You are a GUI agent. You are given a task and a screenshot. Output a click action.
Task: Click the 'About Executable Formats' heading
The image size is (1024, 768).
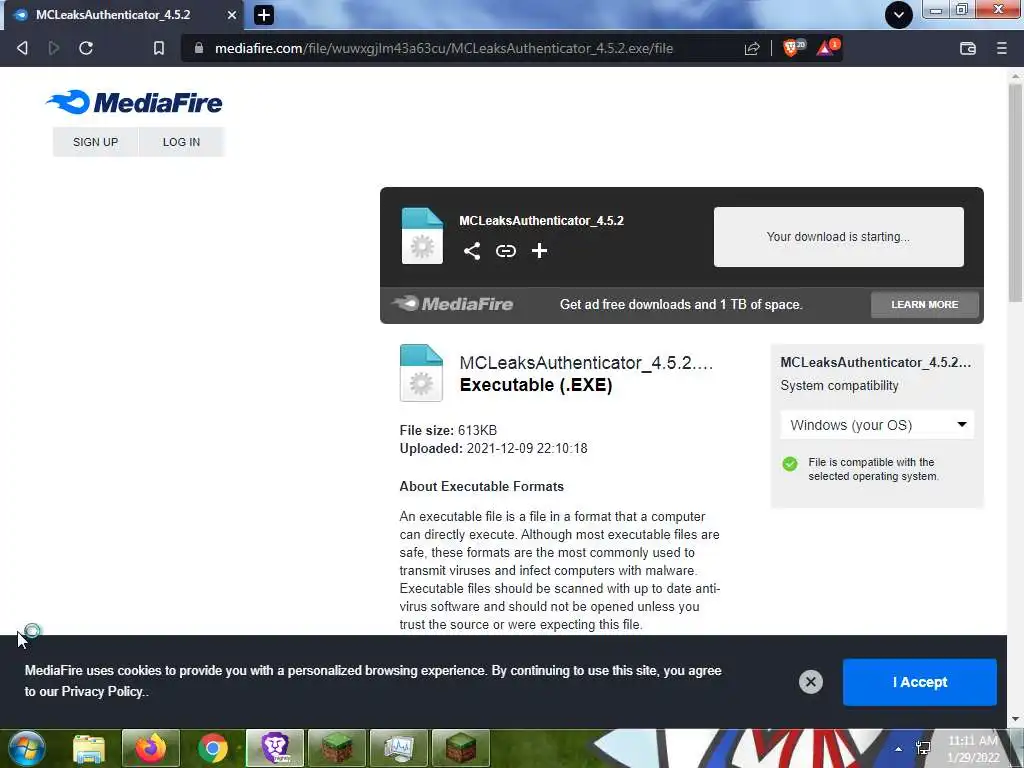481,487
